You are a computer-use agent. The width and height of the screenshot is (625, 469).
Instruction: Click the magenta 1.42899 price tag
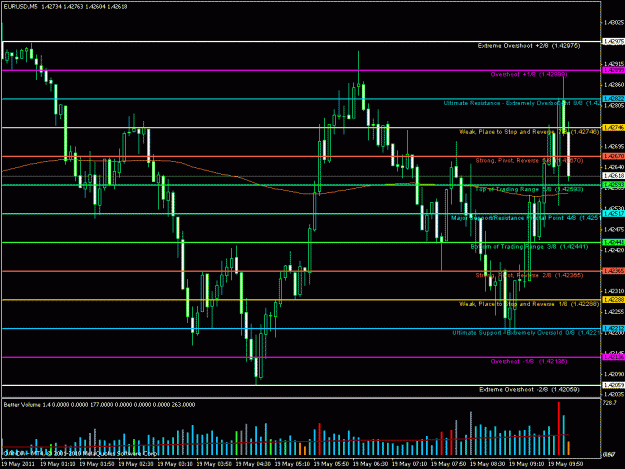point(613,70)
